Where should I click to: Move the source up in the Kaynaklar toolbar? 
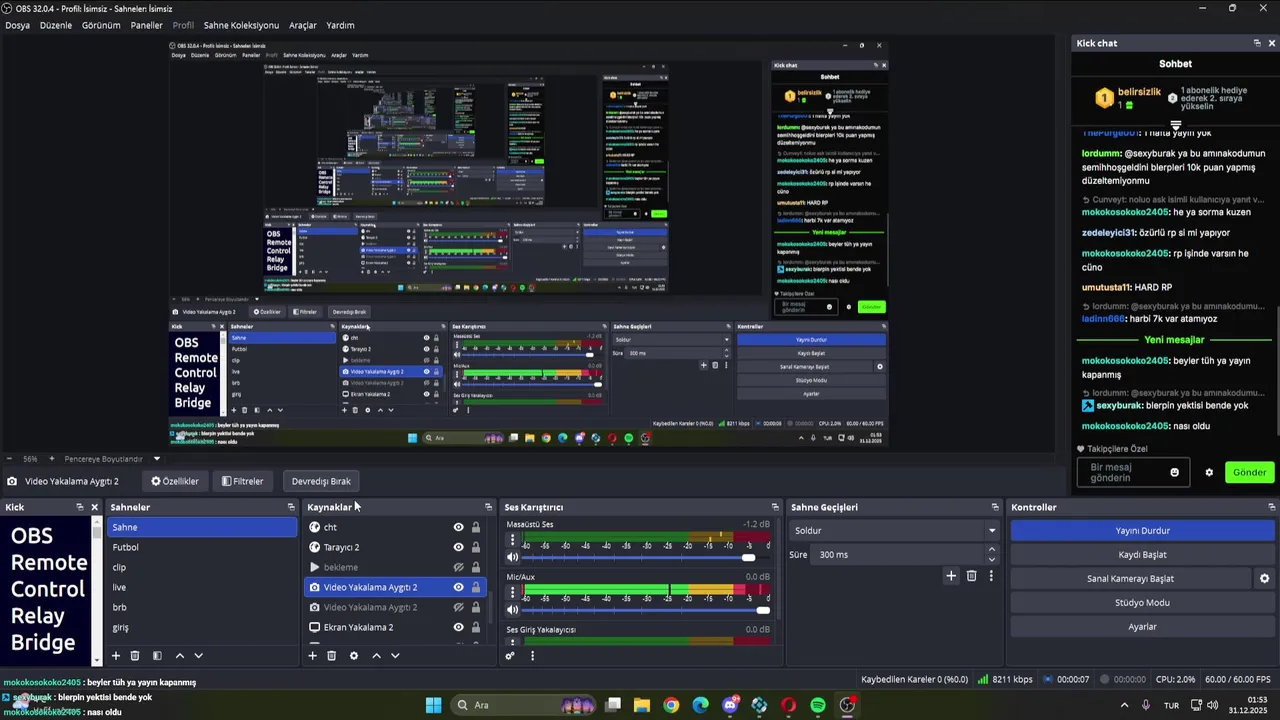coord(376,656)
